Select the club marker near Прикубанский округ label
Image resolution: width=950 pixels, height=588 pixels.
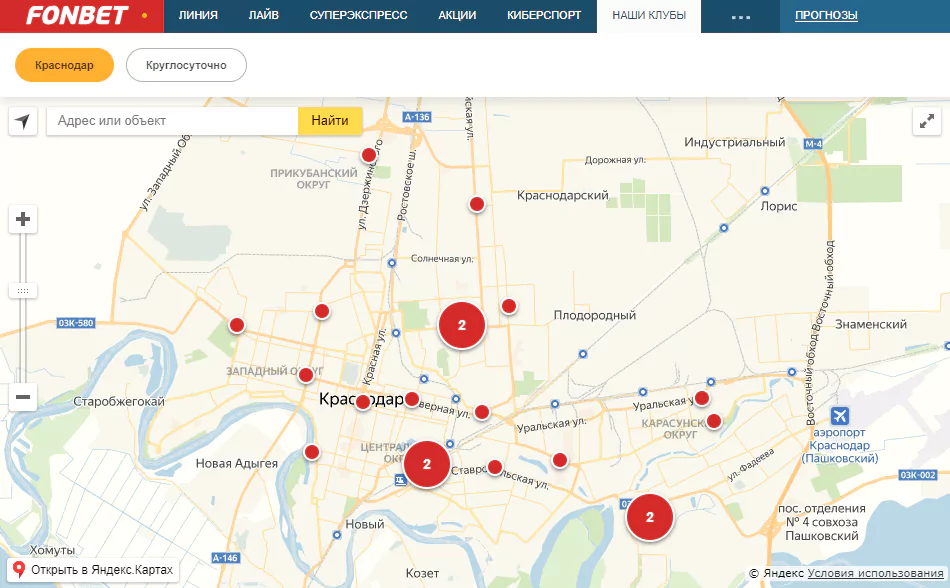(x=368, y=155)
